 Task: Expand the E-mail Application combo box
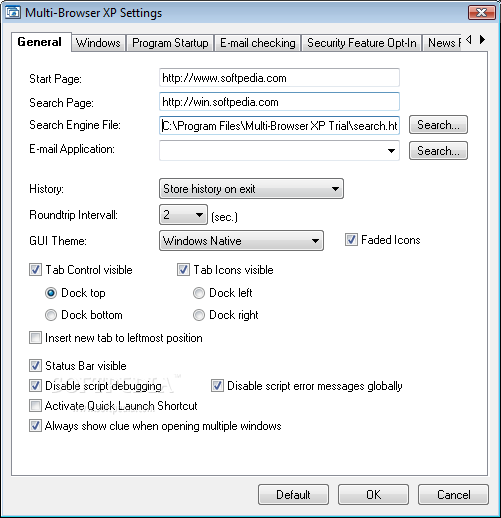[391, 151]
